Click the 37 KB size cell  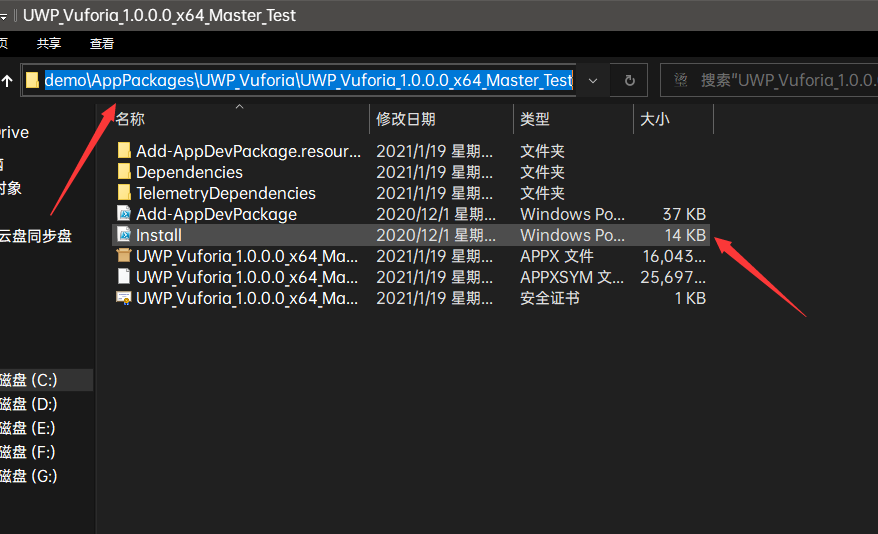[684, 214]
